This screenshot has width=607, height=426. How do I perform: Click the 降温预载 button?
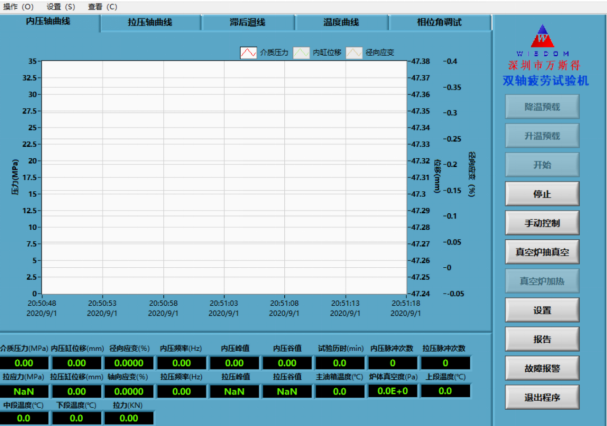tap(542, 106)
